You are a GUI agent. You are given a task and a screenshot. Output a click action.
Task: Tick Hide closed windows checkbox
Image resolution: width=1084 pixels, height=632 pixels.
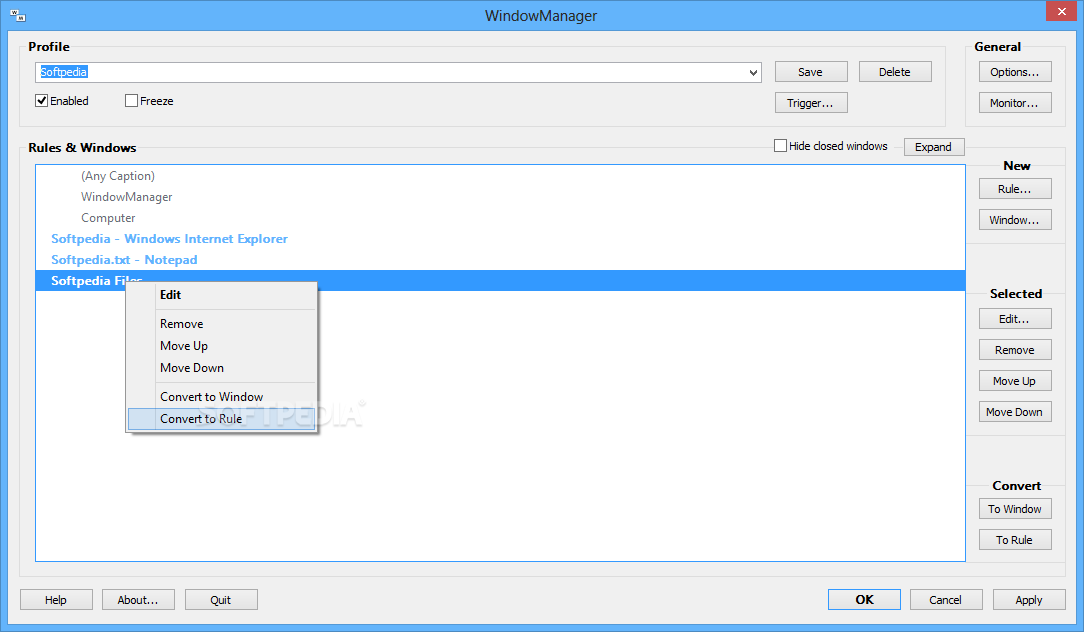[780, 146]
